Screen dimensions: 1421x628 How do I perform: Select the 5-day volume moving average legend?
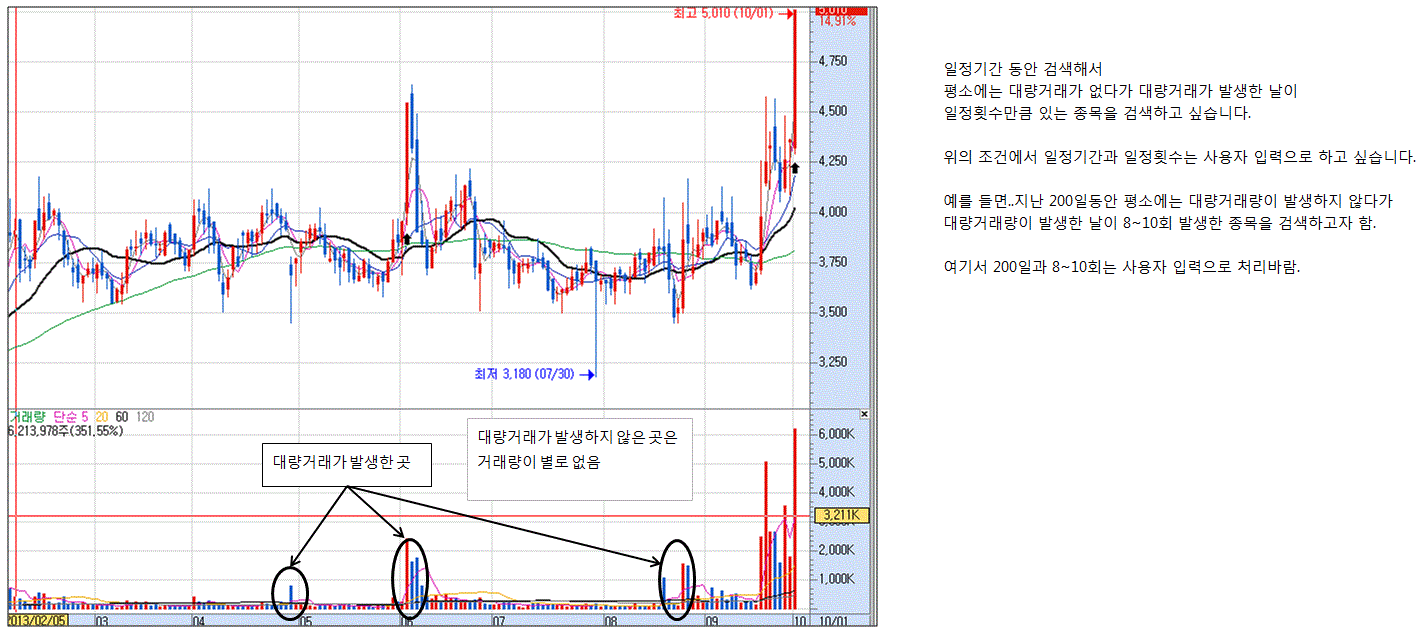tap(69, 415)
